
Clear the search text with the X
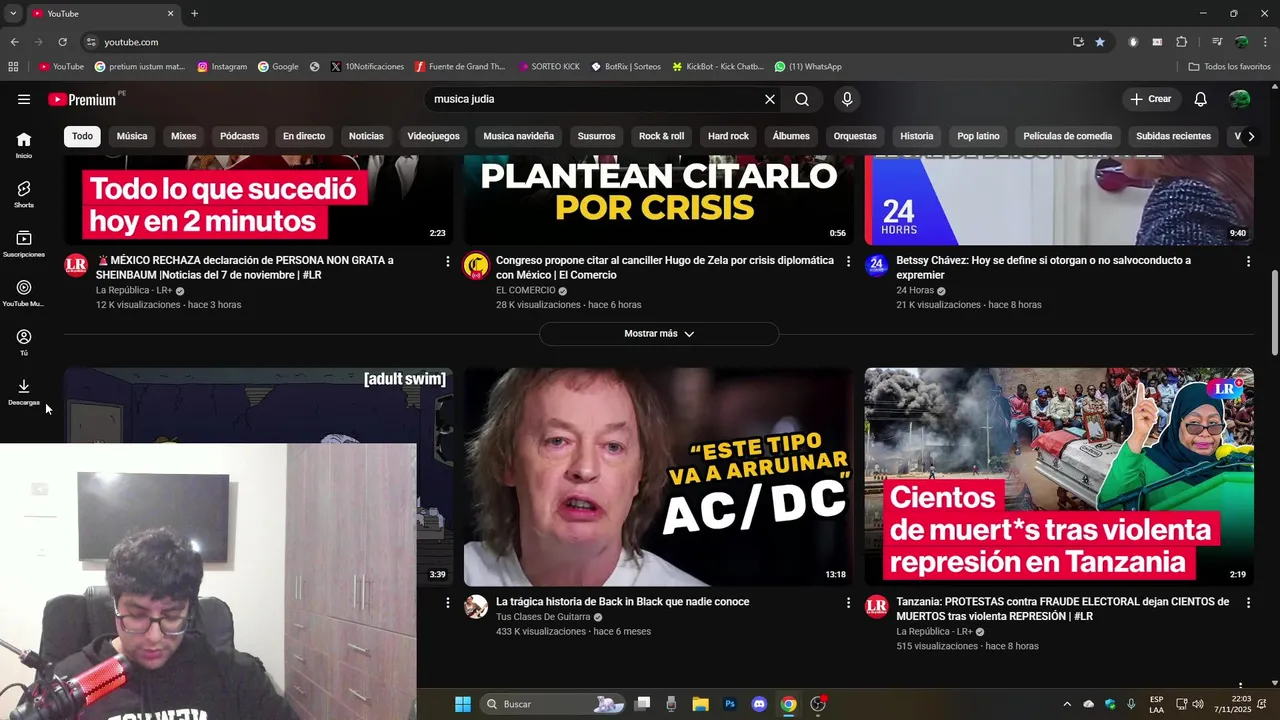click(770, 99)
